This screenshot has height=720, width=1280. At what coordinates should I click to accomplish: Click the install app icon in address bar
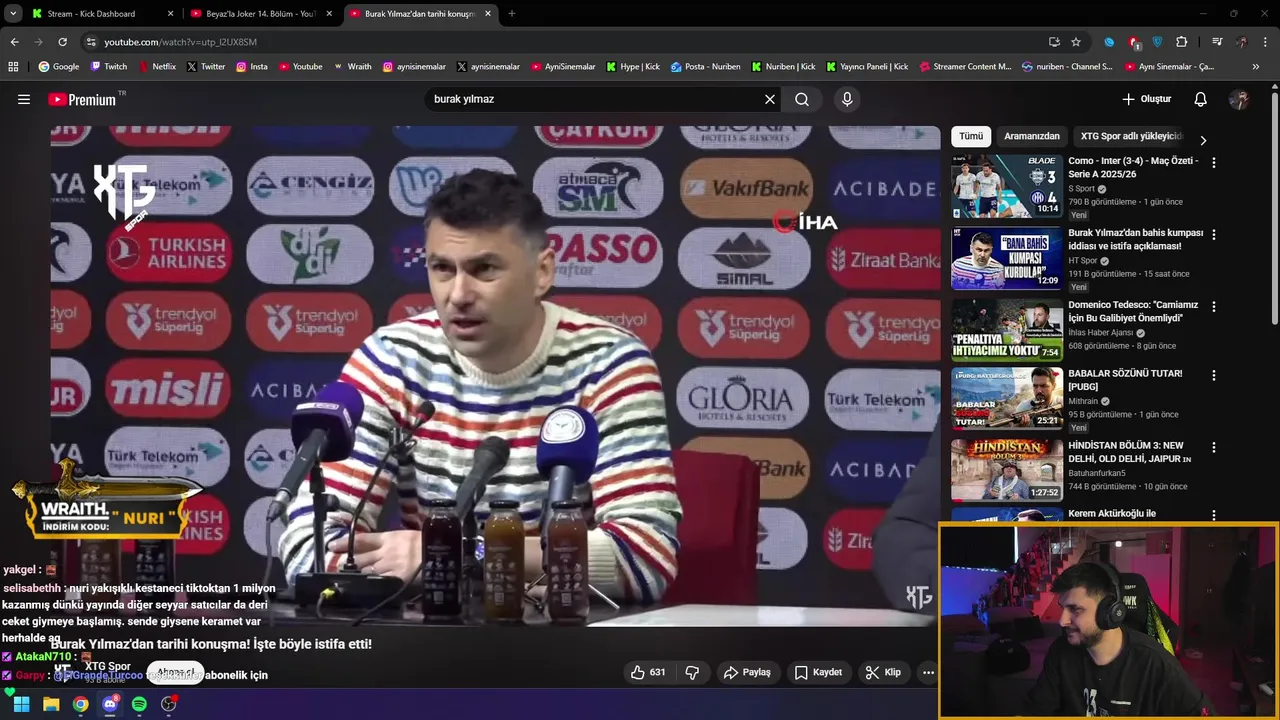(1054, 42)
